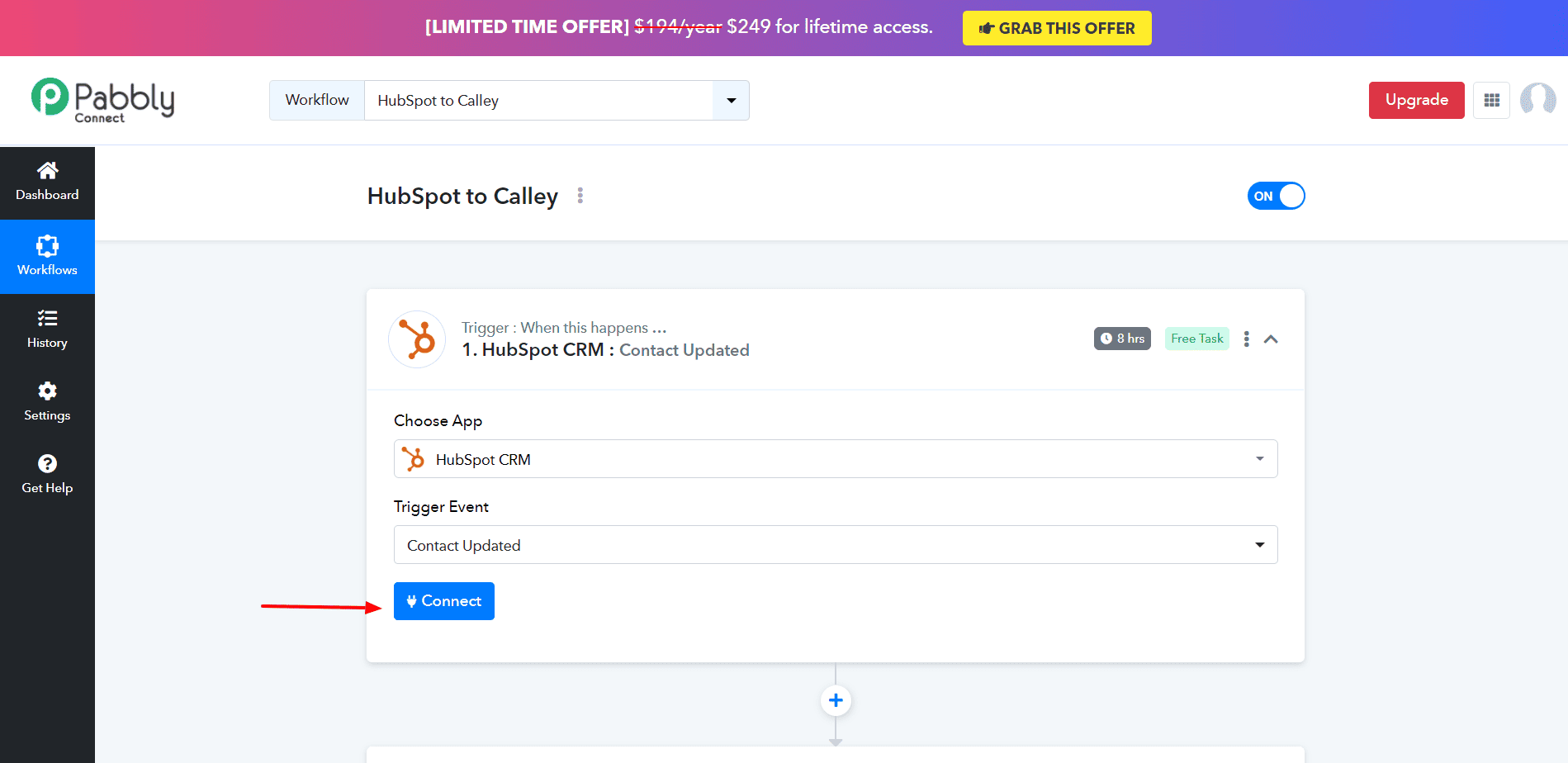
Task: Click the Free Task badge
Action: pos(1196,339)
